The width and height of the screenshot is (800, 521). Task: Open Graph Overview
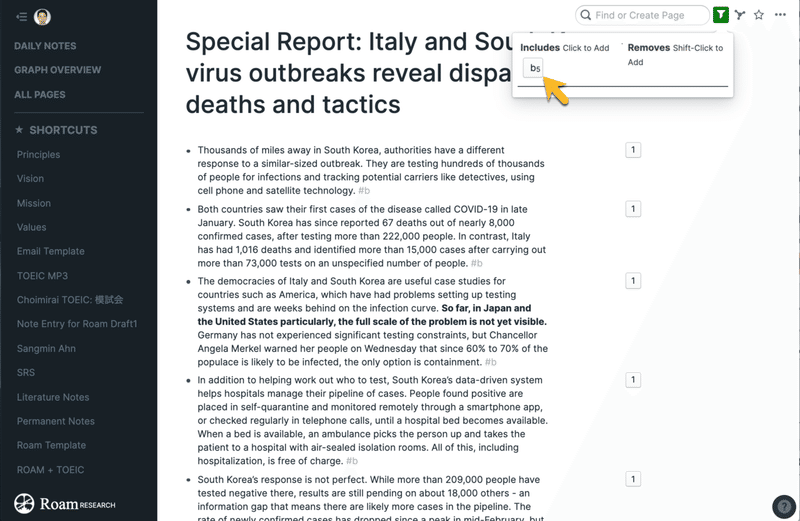(58, 70)
